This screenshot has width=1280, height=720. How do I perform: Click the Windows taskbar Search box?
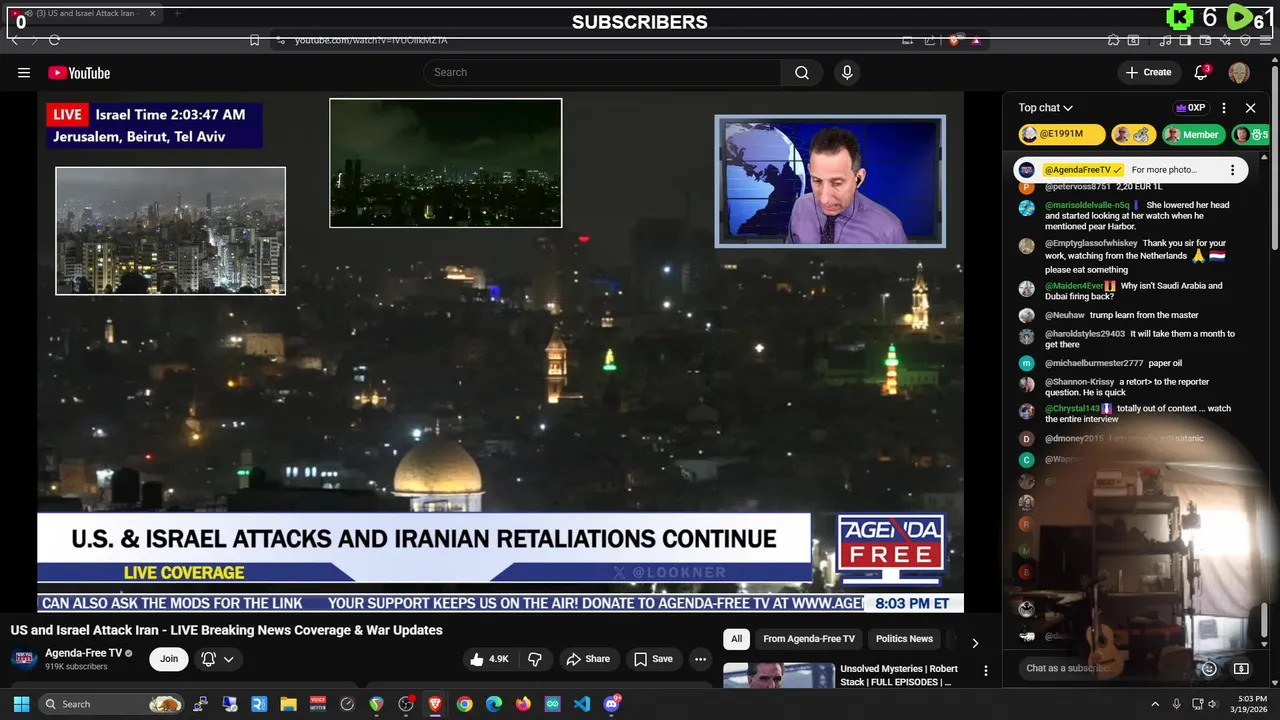(x=111, y=704)
